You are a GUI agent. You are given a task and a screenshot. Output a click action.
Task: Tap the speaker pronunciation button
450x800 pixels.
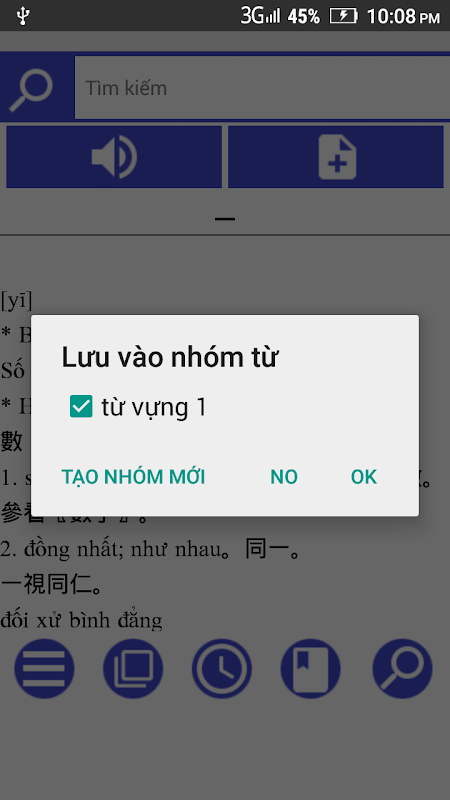(x=114, y=157)
